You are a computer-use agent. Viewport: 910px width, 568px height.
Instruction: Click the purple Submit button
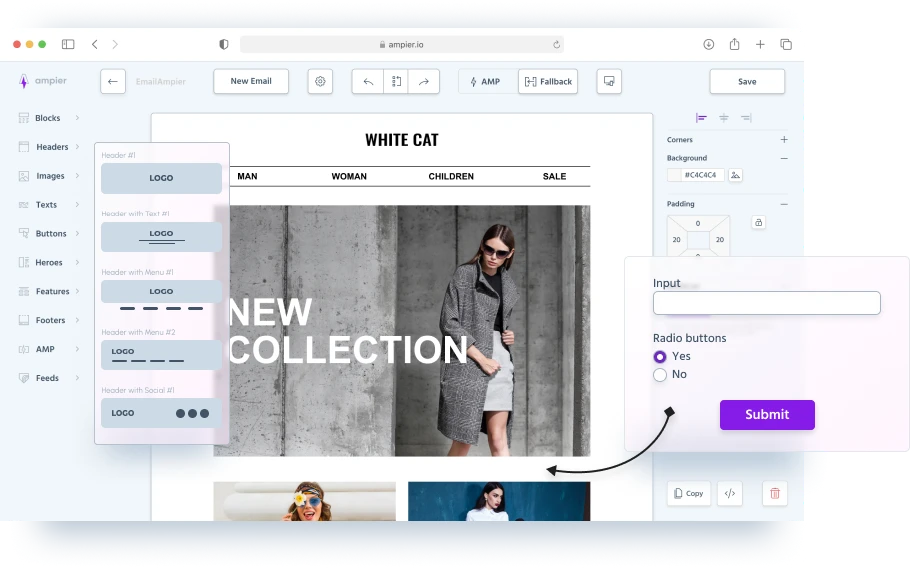(x=767, y=415)
